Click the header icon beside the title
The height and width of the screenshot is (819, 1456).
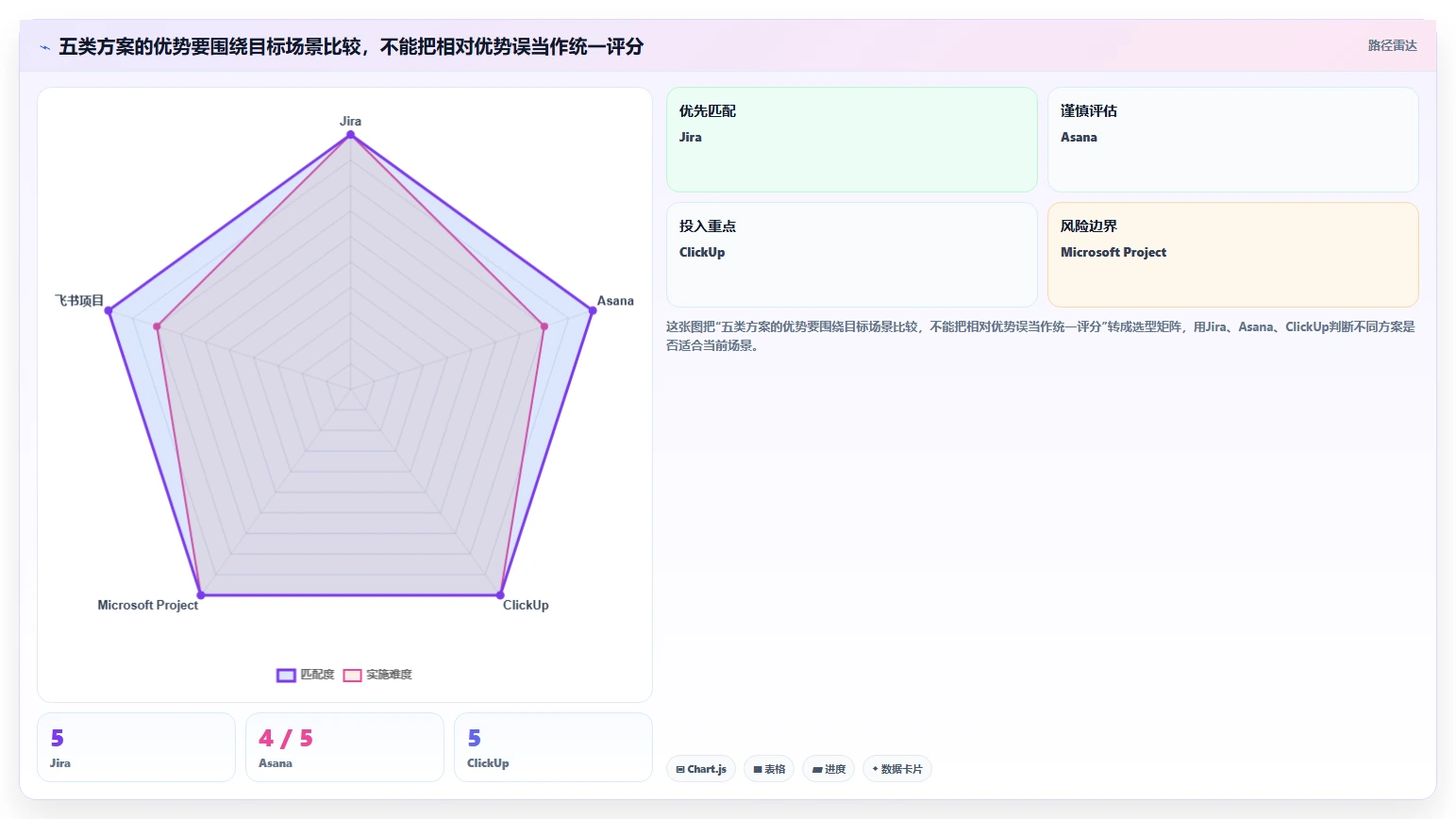coord(44,47)
